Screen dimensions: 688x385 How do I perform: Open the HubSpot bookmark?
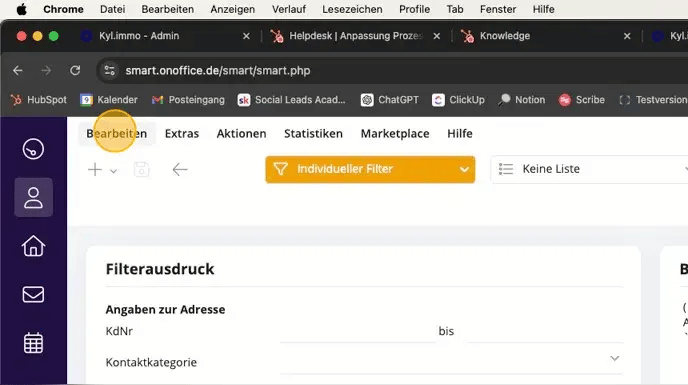pos(39,100)
